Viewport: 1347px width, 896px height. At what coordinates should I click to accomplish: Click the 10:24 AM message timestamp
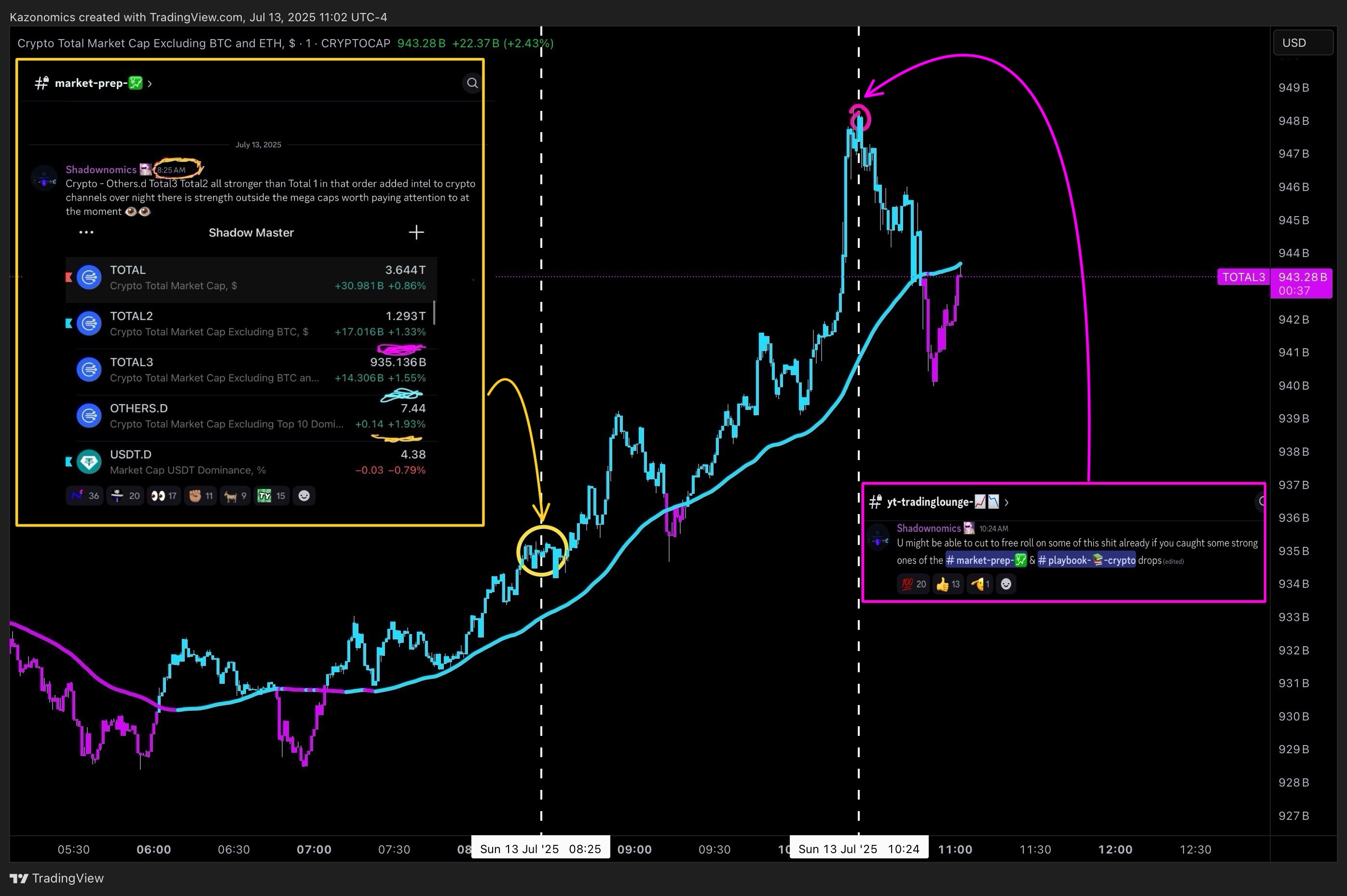[x=994, y=529]
